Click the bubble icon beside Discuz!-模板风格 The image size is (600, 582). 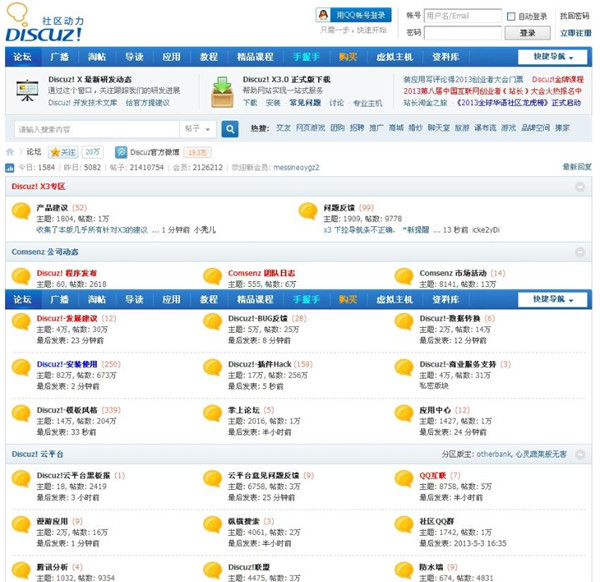pos(21,414)
